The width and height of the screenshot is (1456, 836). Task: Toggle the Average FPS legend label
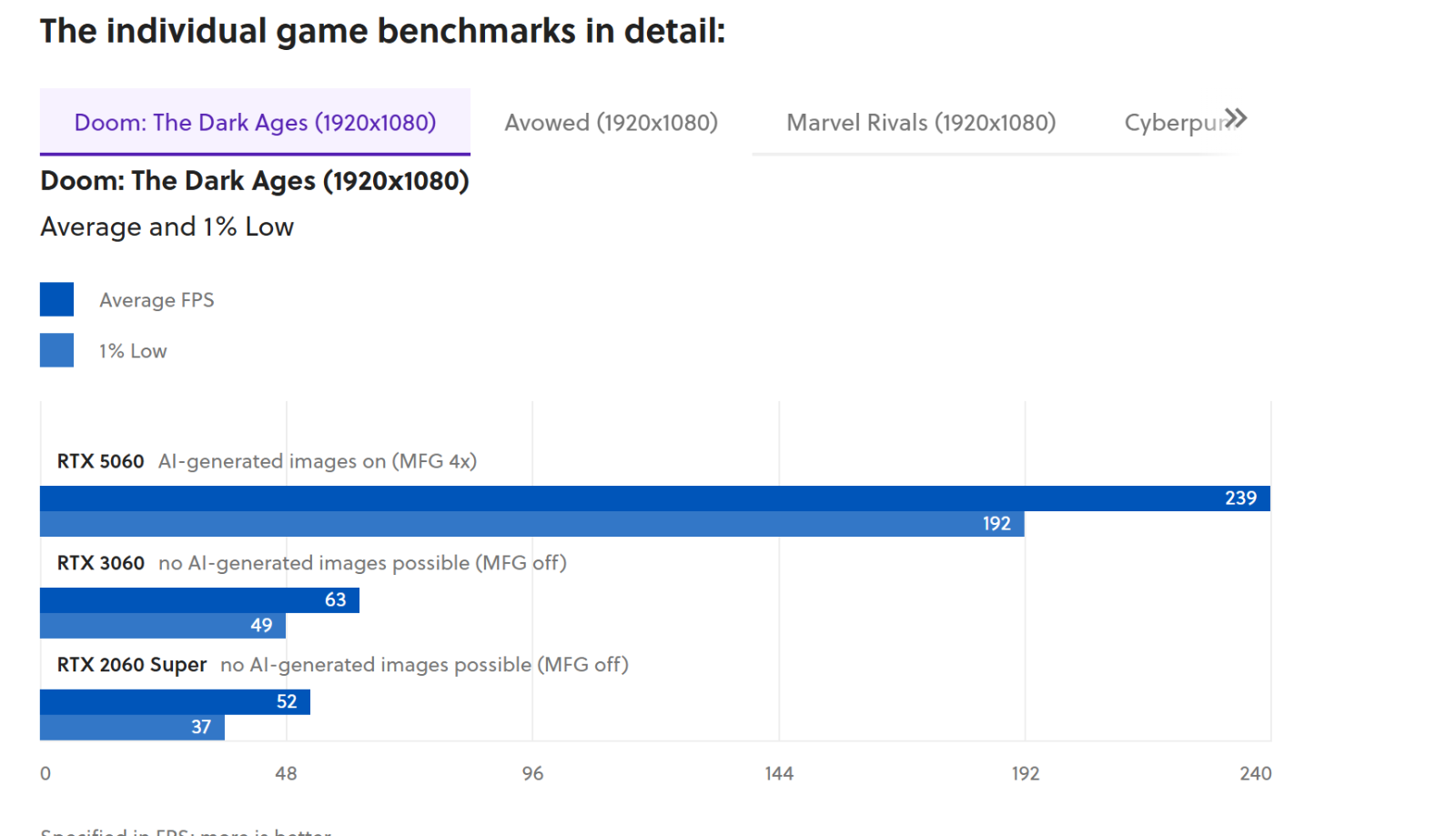(157, 300)
